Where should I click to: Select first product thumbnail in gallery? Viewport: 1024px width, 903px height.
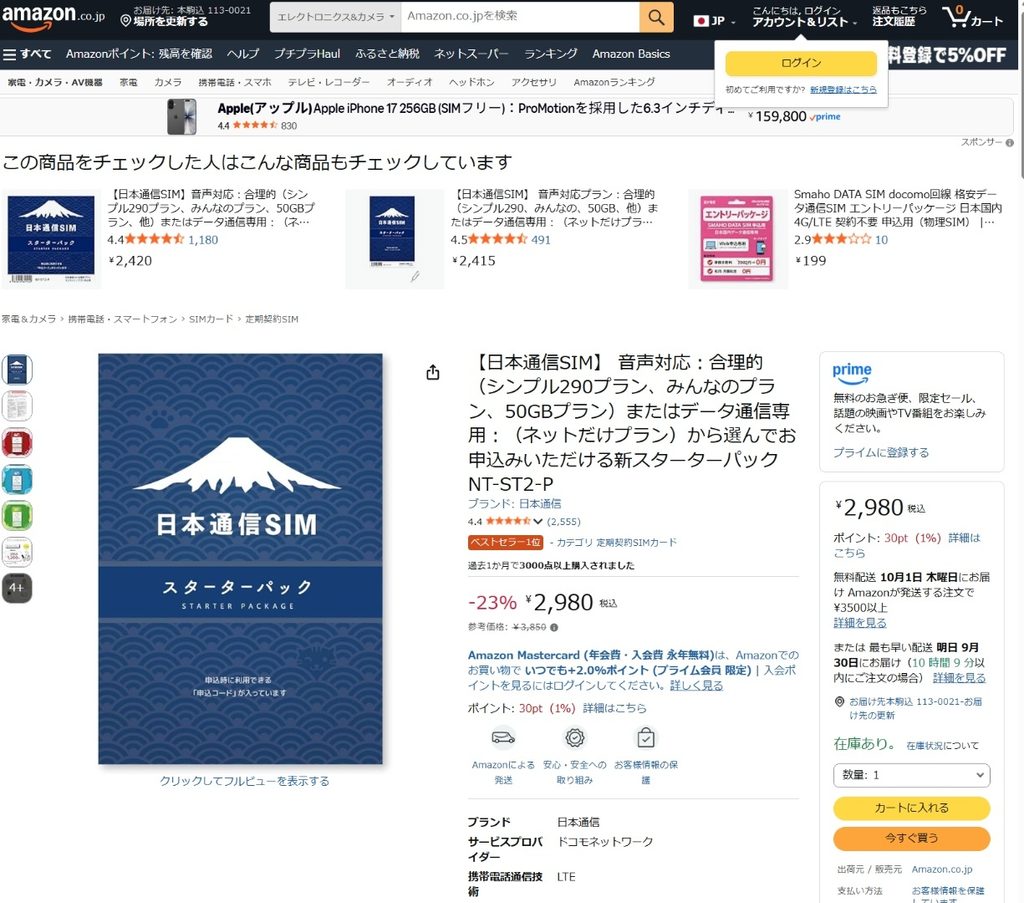(x=18, y=370)
